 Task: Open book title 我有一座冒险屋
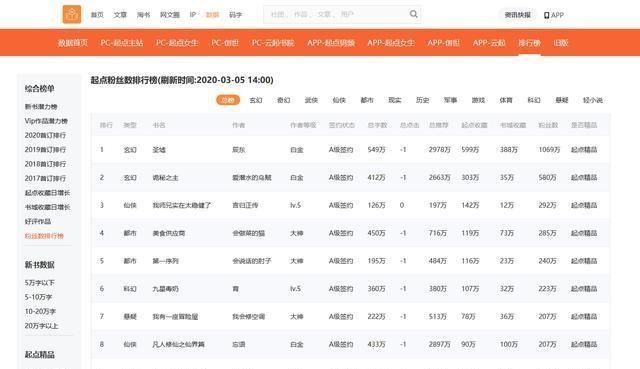tap(175, 316)
